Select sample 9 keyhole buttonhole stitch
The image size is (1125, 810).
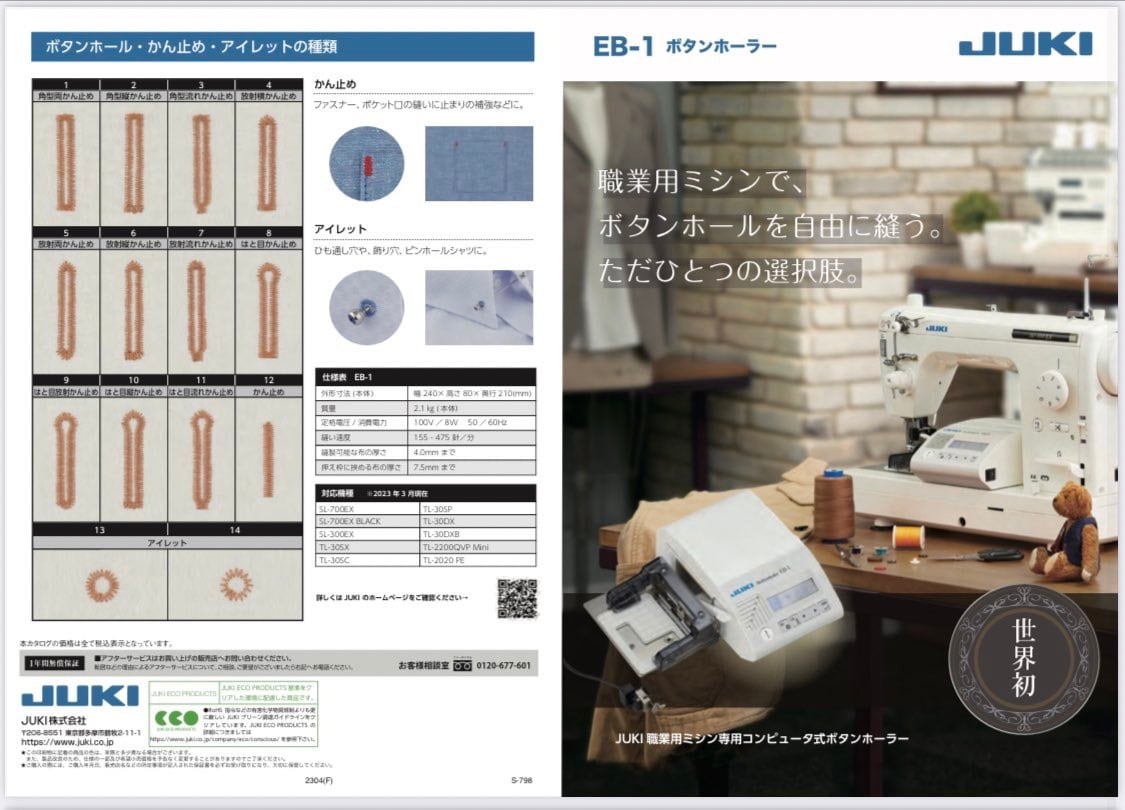pyautogui.click(x=66, y=459)
